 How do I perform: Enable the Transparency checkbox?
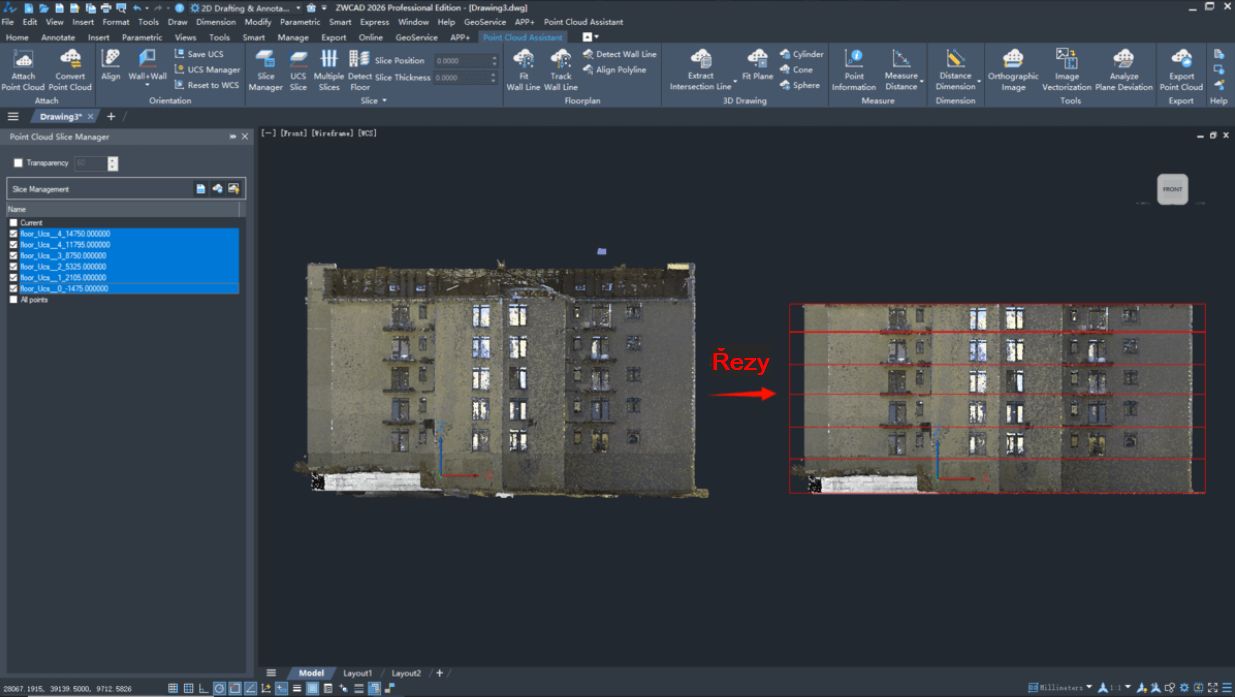(x=18, y=163)
